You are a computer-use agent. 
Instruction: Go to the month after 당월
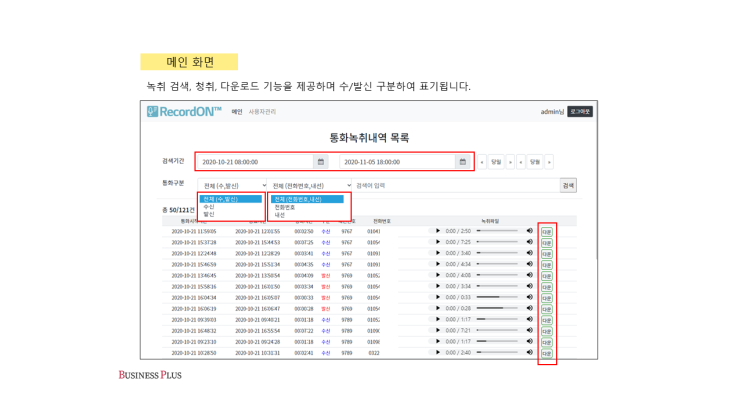(549, 162)
